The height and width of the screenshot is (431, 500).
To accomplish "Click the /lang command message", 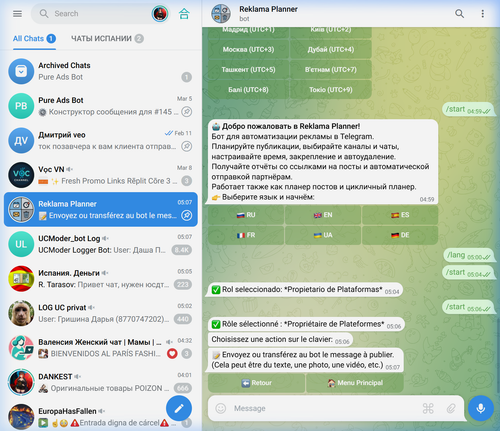I will [468, 255].
